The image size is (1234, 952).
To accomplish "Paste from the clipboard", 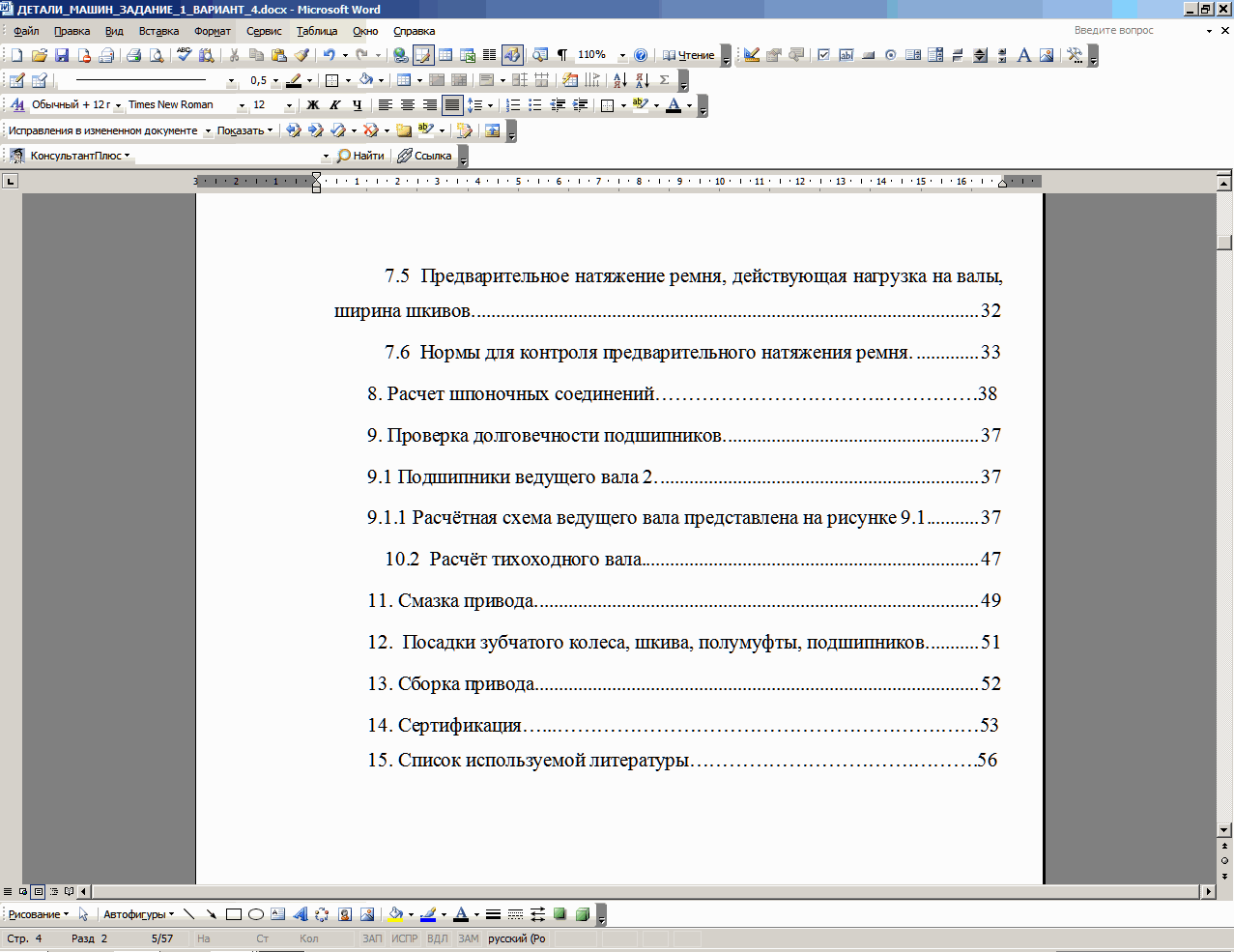I will pyautogui.click(x=279, y=55).
